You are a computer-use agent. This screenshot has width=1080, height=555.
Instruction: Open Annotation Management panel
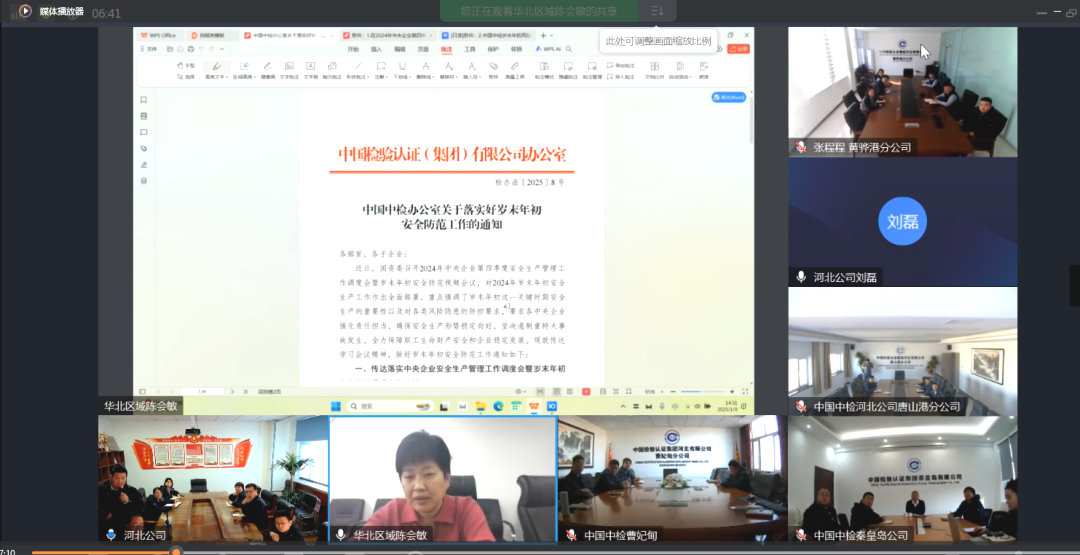[592, 71]
